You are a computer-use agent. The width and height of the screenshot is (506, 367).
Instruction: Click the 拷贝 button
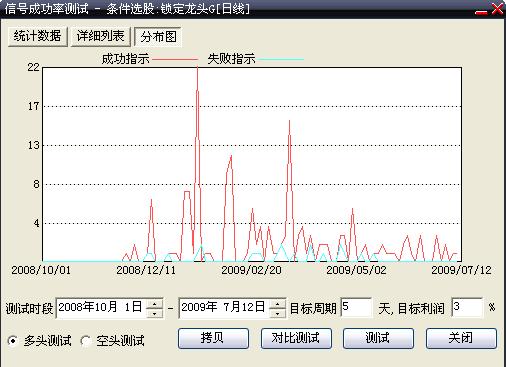213,338
